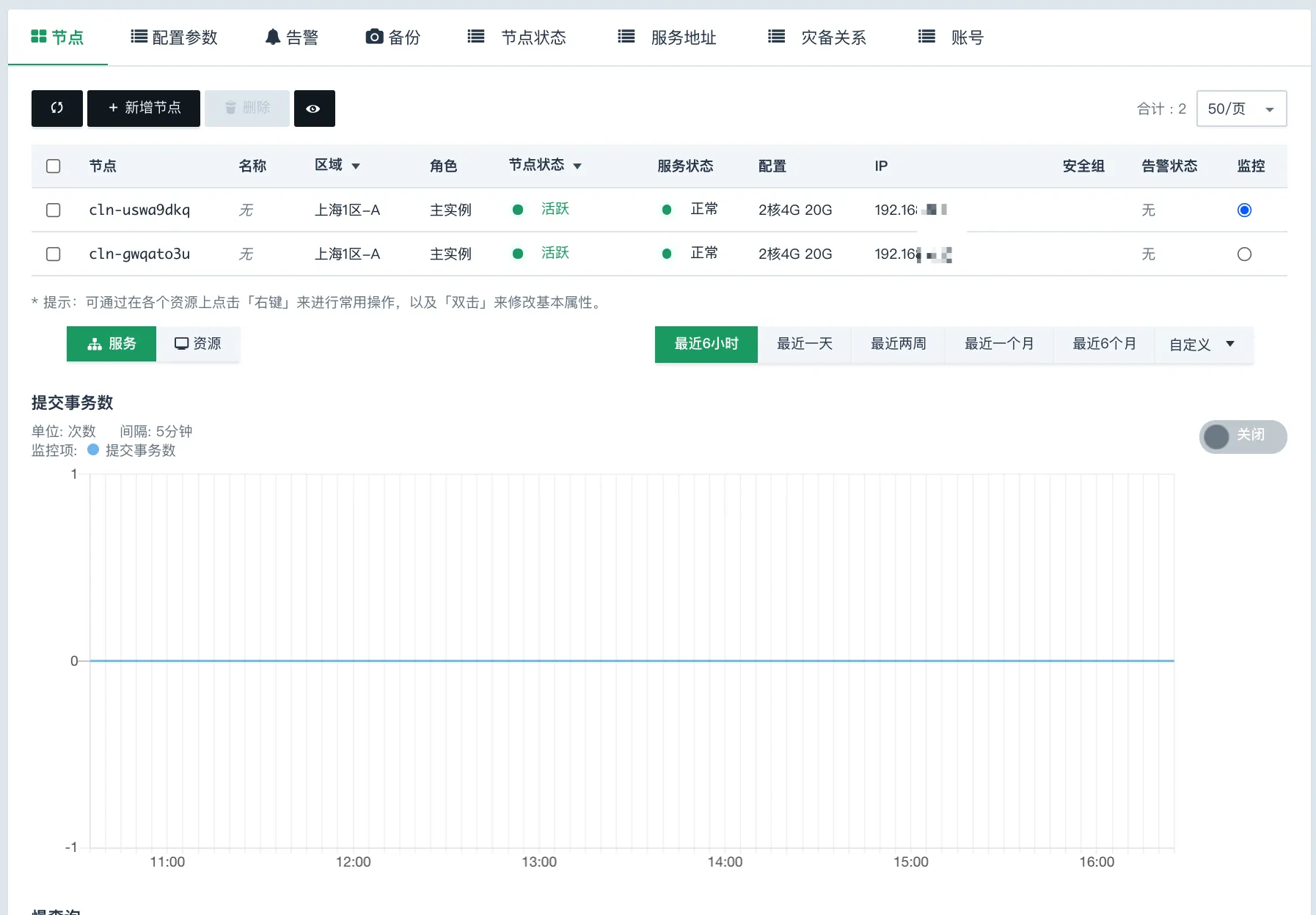Expand the 自定义 time range dropdown
This screenshot has width=1316, height=915.
(x=1202, y=345)
